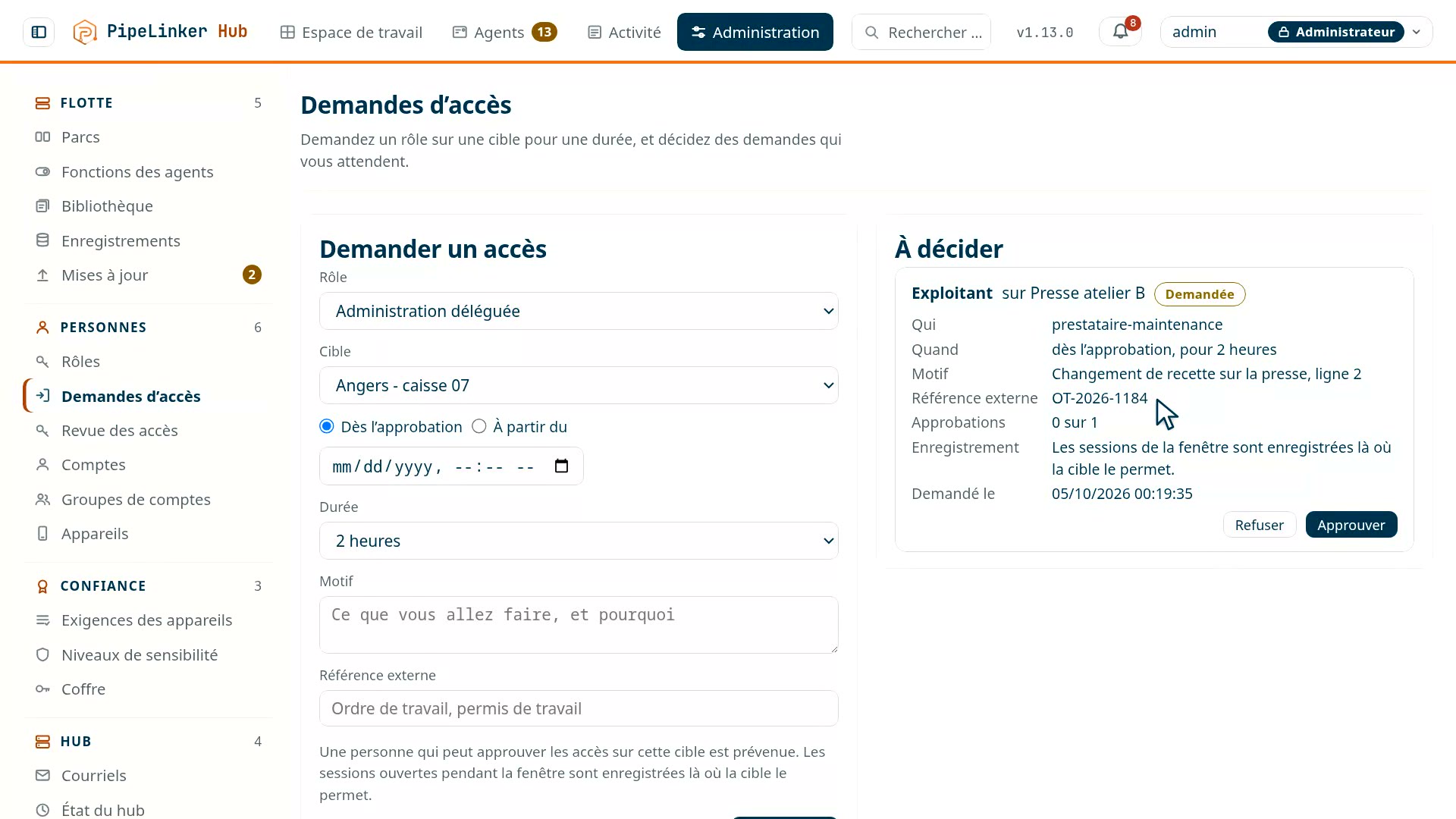Open the Agents tab

[x=504, y=32]
